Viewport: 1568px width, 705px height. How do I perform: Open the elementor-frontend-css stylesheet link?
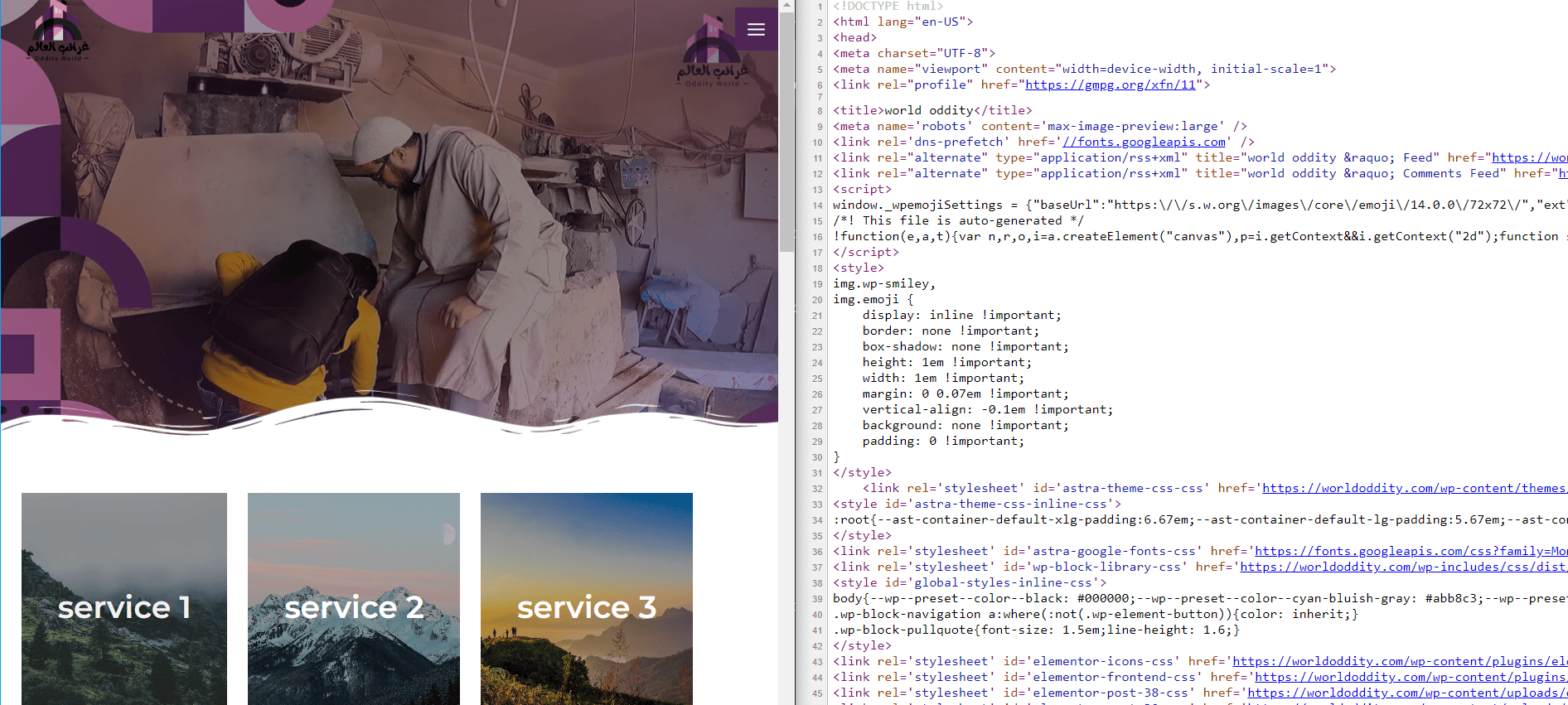(1411, 677)
